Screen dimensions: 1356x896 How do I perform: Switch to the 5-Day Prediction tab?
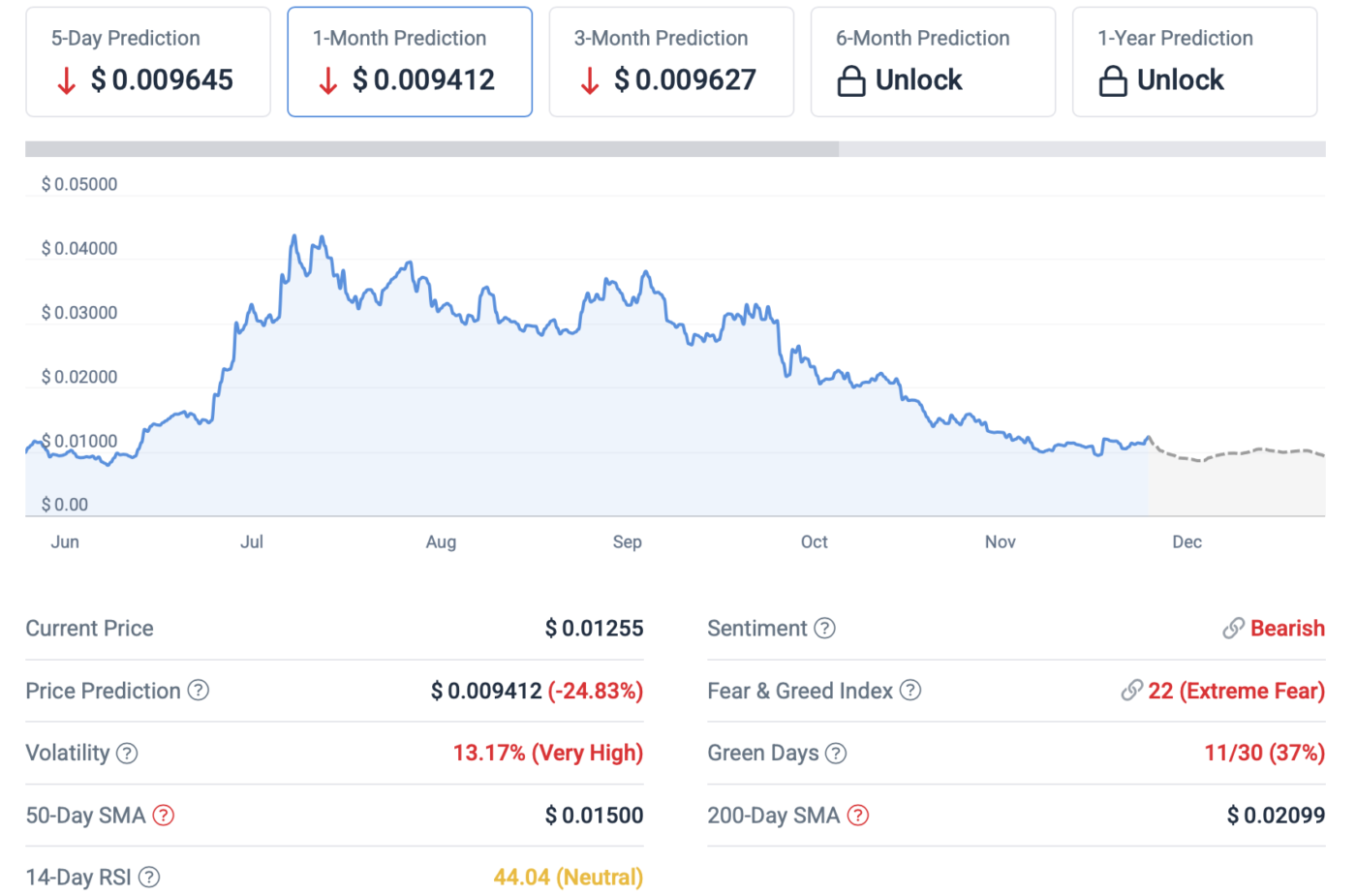pos(147,61)
